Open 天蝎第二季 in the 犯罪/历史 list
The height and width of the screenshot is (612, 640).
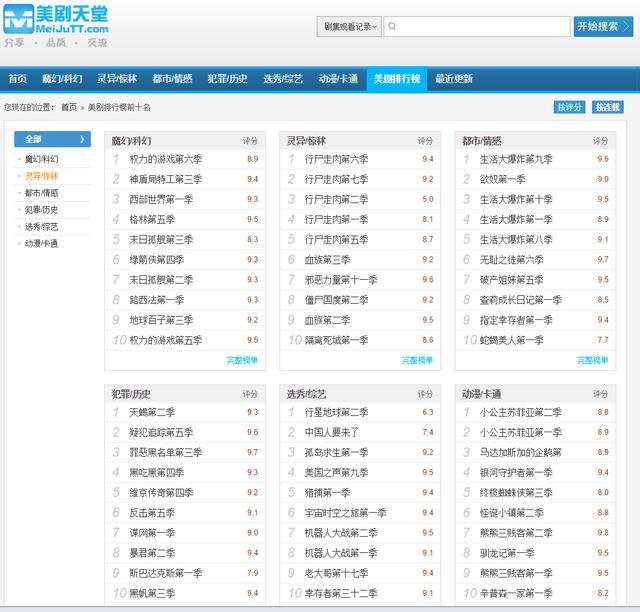tap(152, 412)
